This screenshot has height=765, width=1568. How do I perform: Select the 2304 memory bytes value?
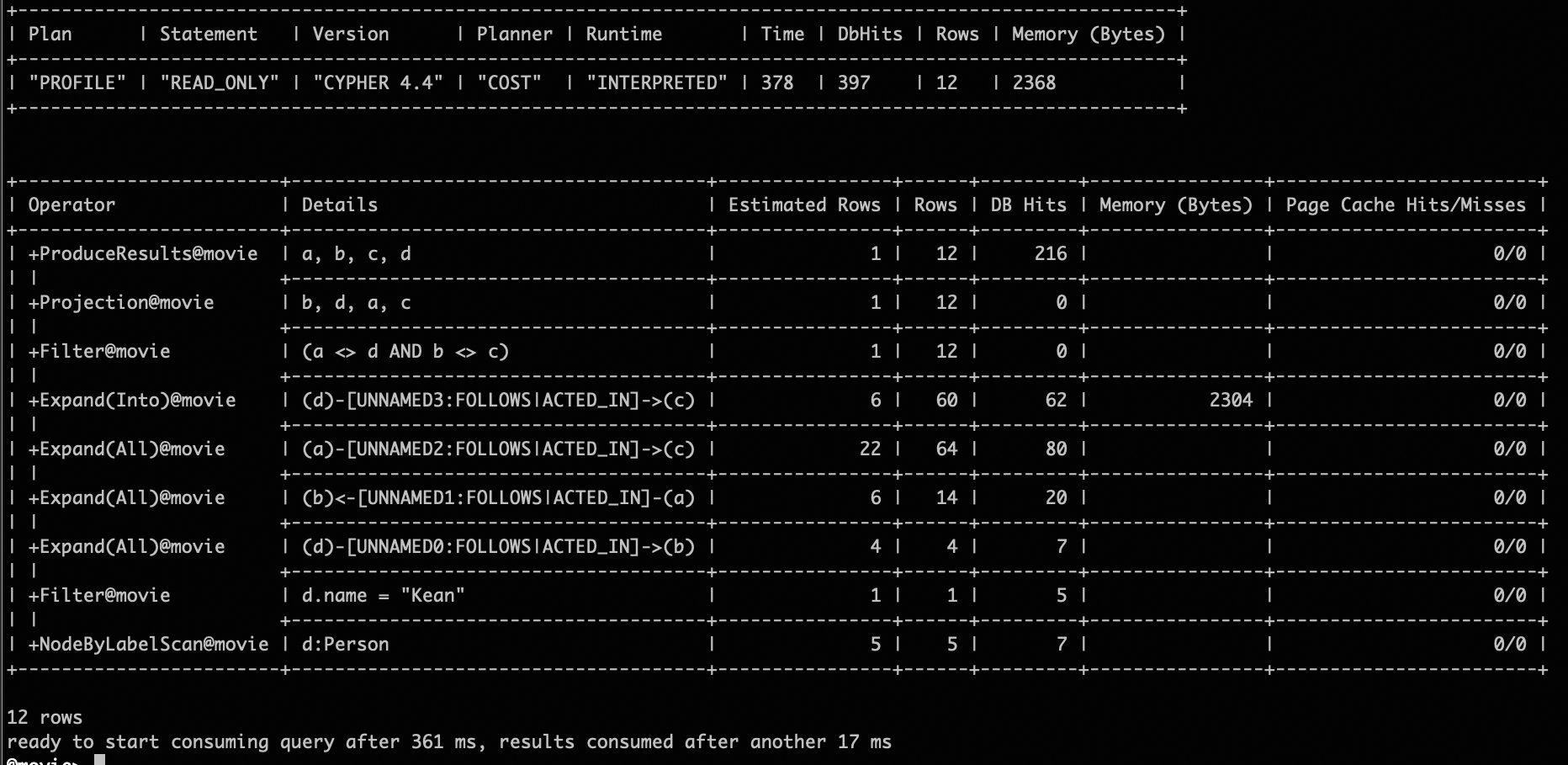(1231, 400)
